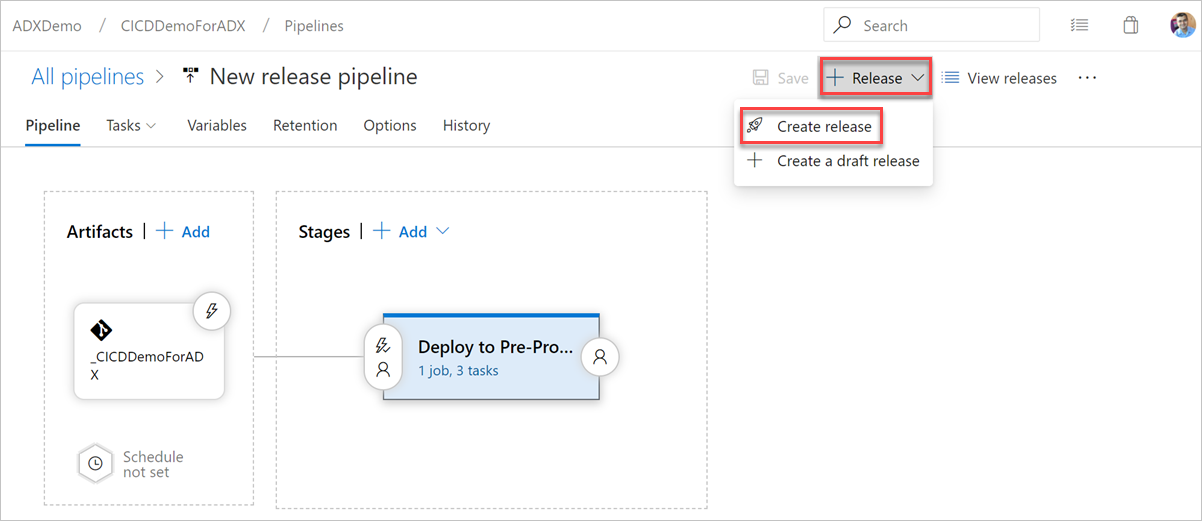Select Create release from the menu
The image size is (1202, 521).
[x=823, y=126]
